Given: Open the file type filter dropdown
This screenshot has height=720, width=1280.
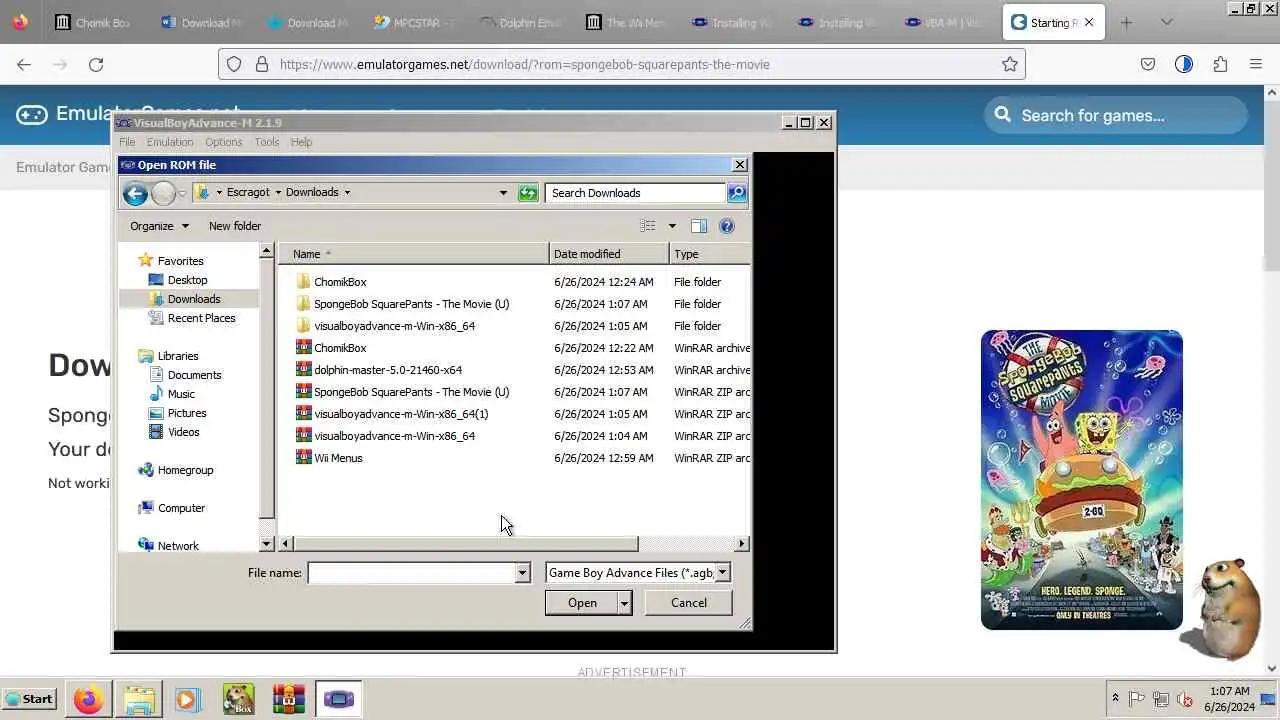Looking at the screenshot, I should point(723,573).
